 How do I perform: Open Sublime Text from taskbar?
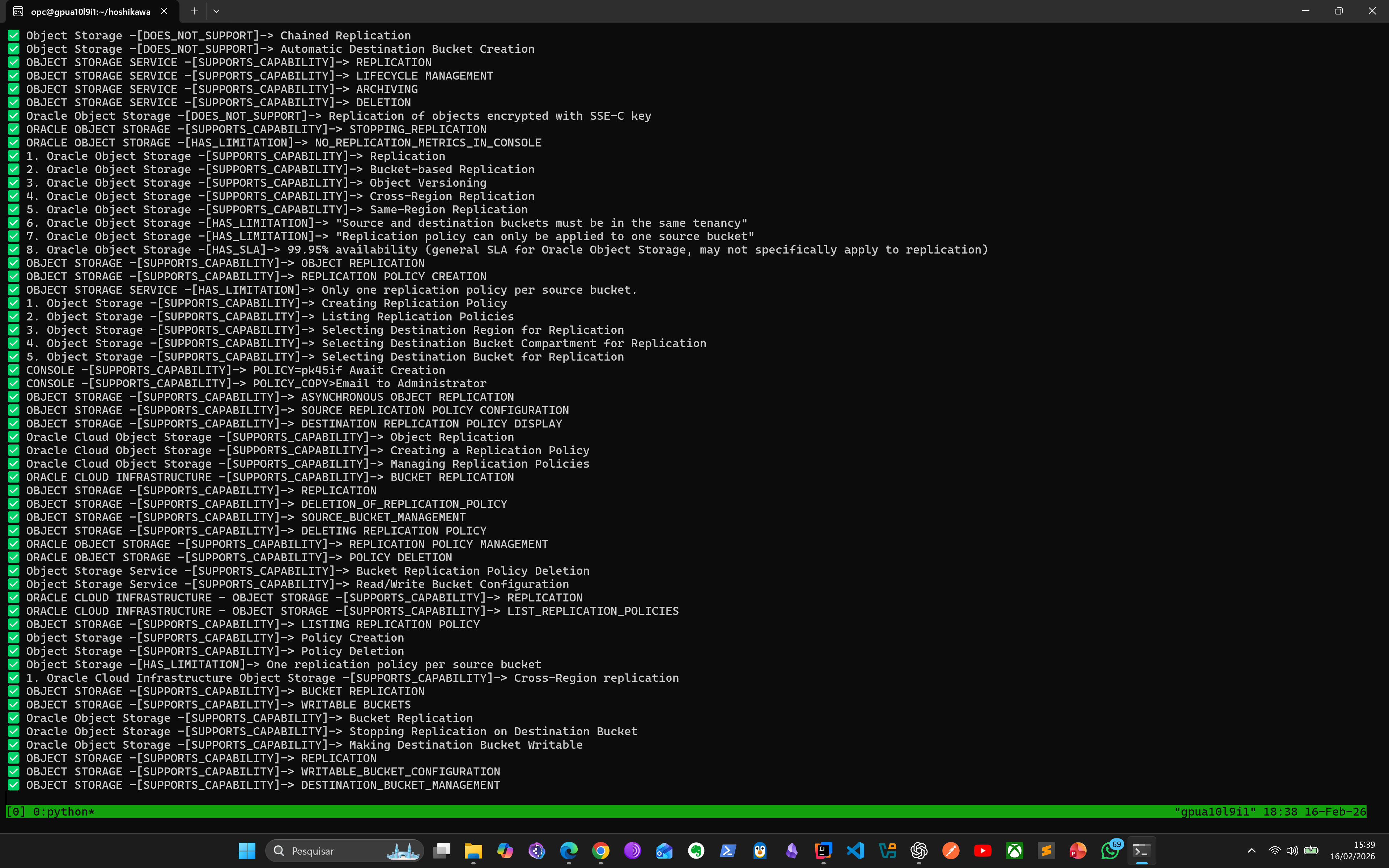1046,850
